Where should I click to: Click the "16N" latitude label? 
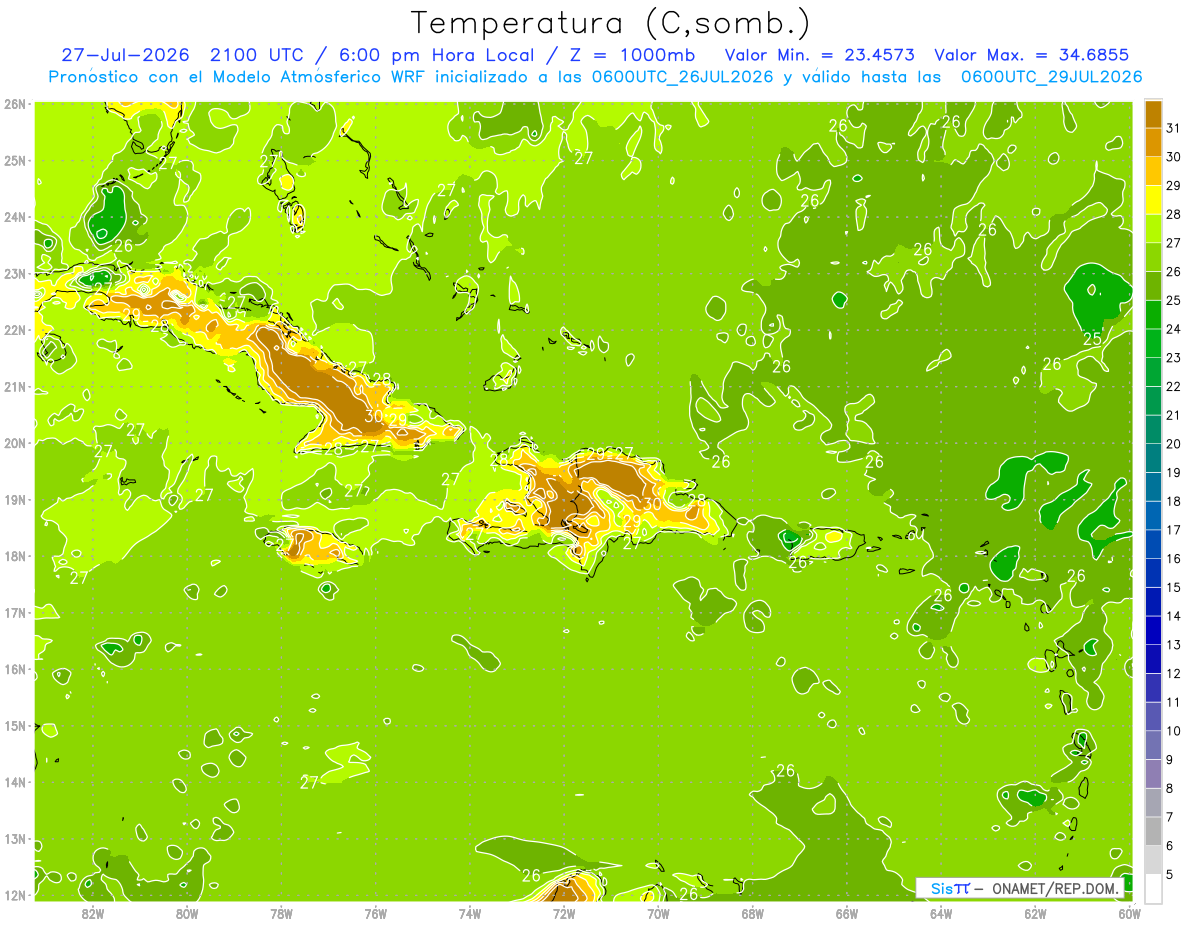(x=14, y=669)
